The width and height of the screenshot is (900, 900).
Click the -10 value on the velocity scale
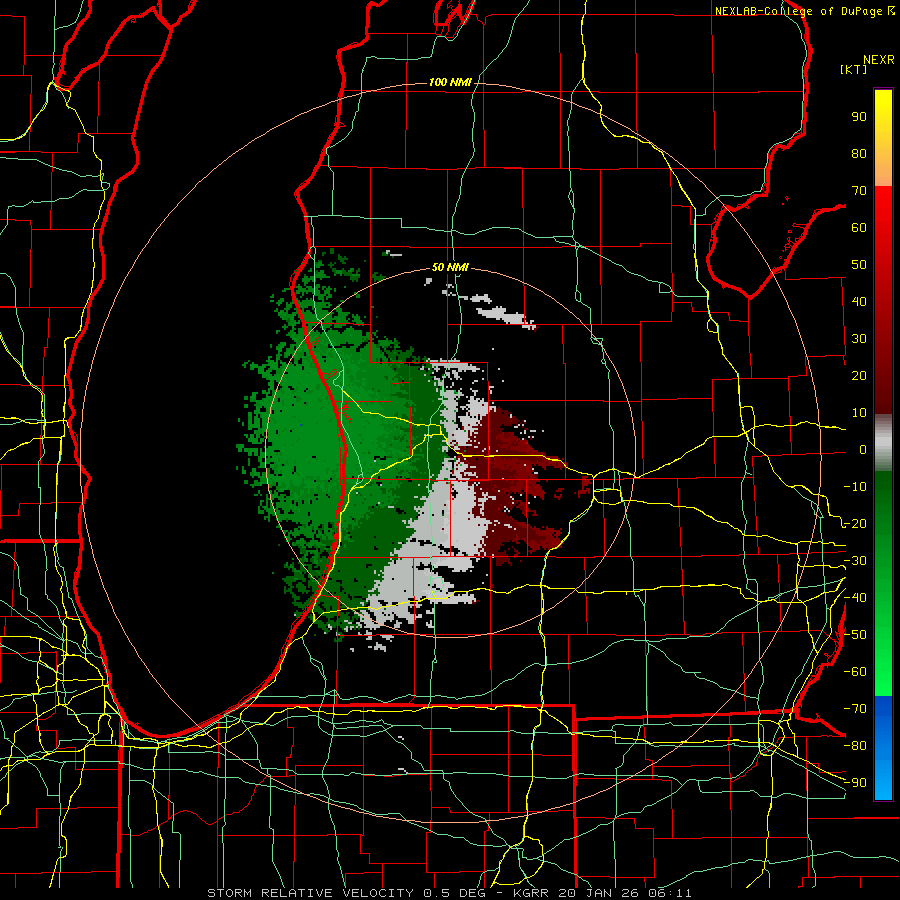click(x=855, y=487)
